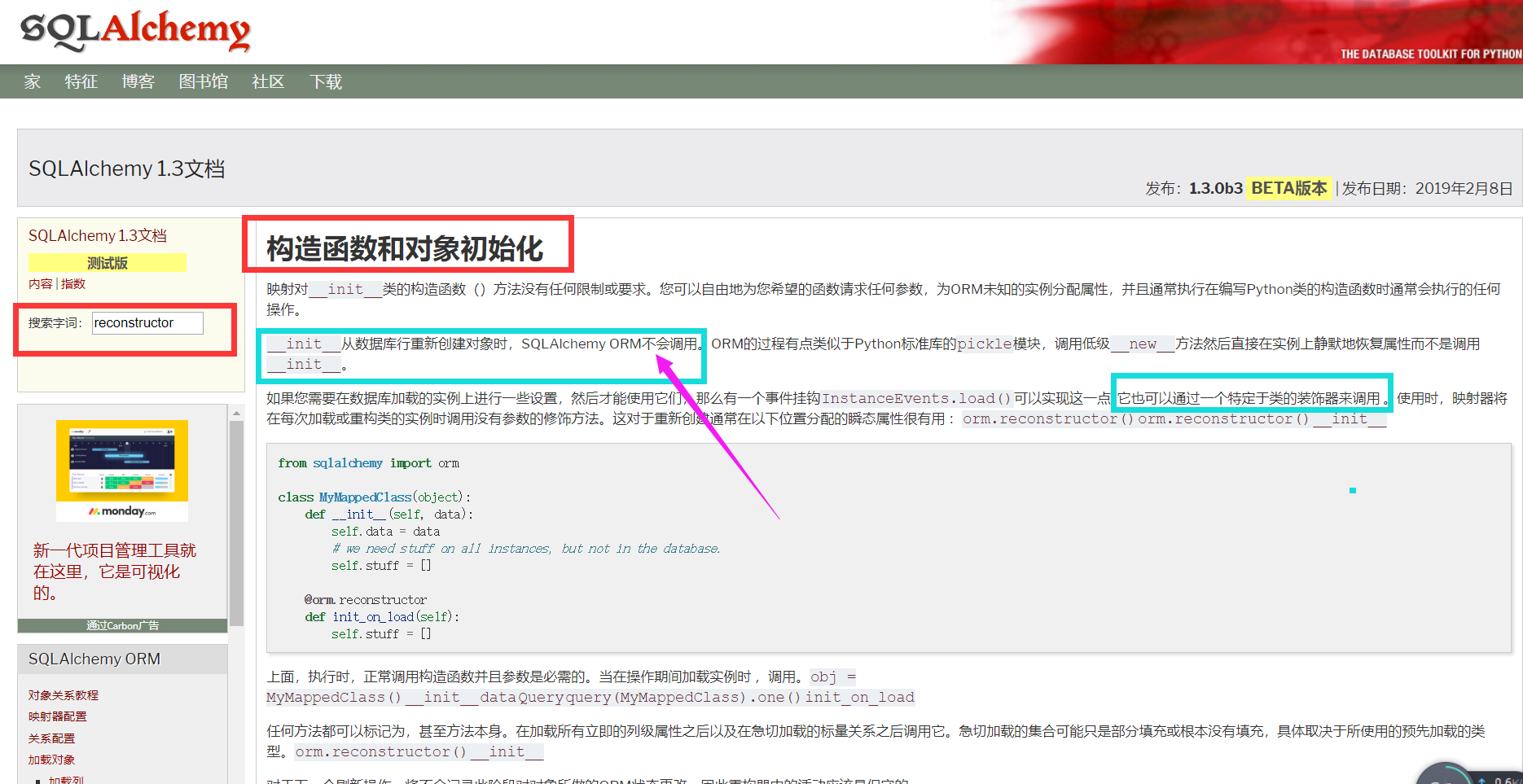Click the 通过Carbon广告 link
The height and width of the screenshot is (784, 1523).
click(x=121, y=625)
